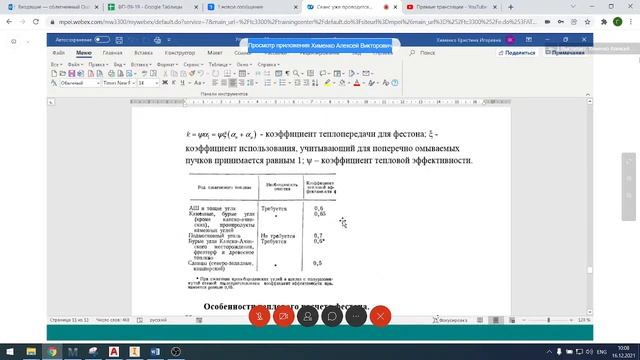Click the Show paragraph marks icon
640x360 pixels.
(287, 73)
